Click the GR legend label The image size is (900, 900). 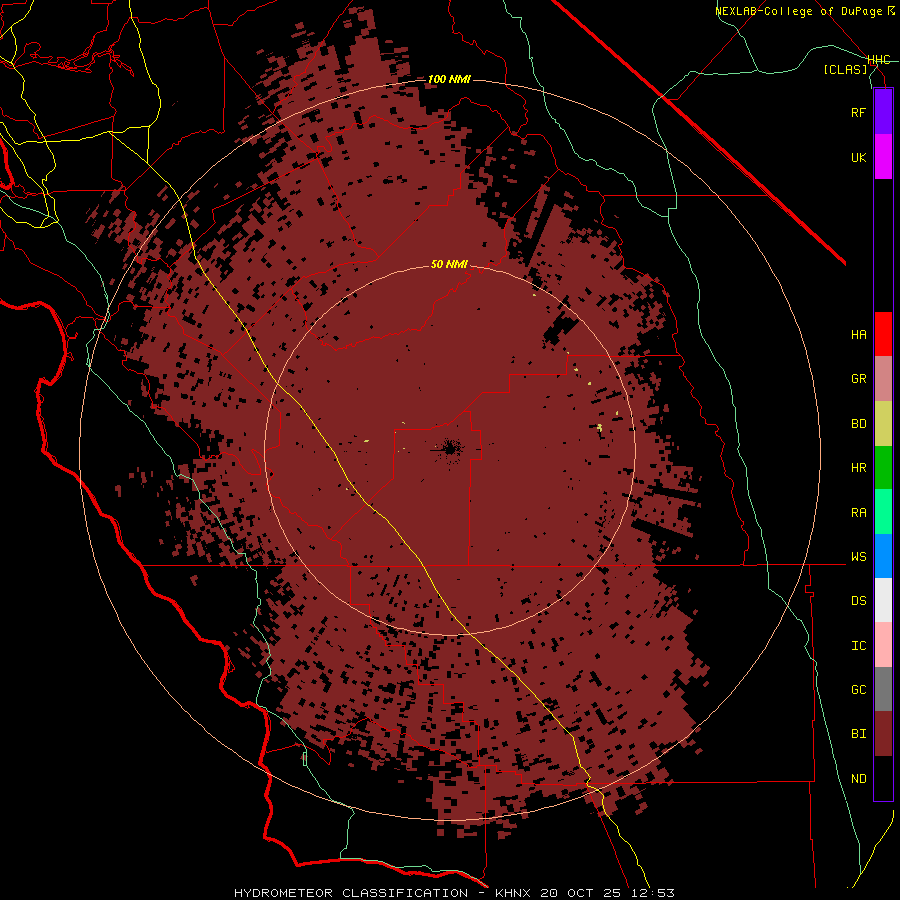(x=858, y=379)
